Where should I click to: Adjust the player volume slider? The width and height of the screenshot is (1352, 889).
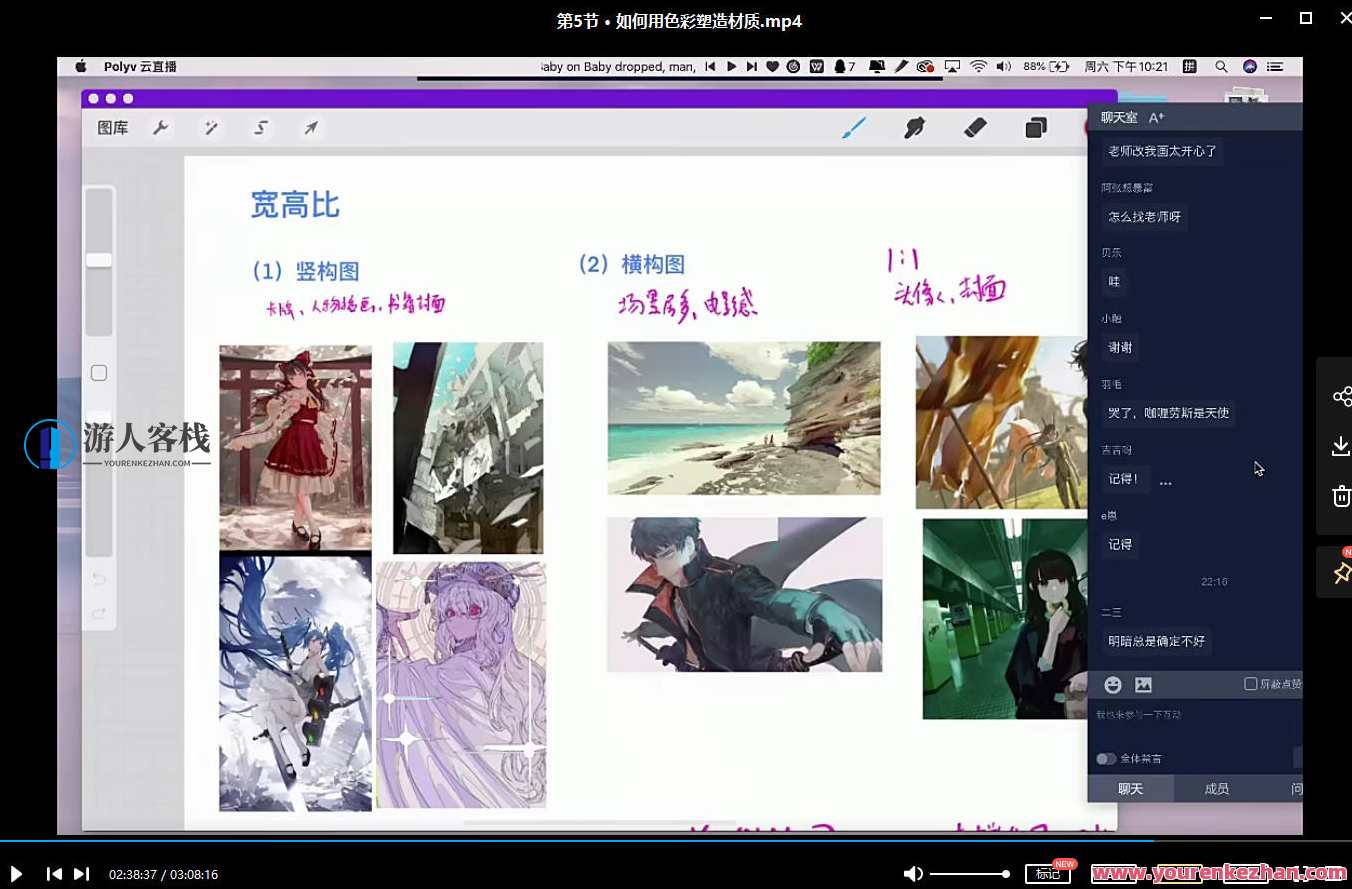969,874
